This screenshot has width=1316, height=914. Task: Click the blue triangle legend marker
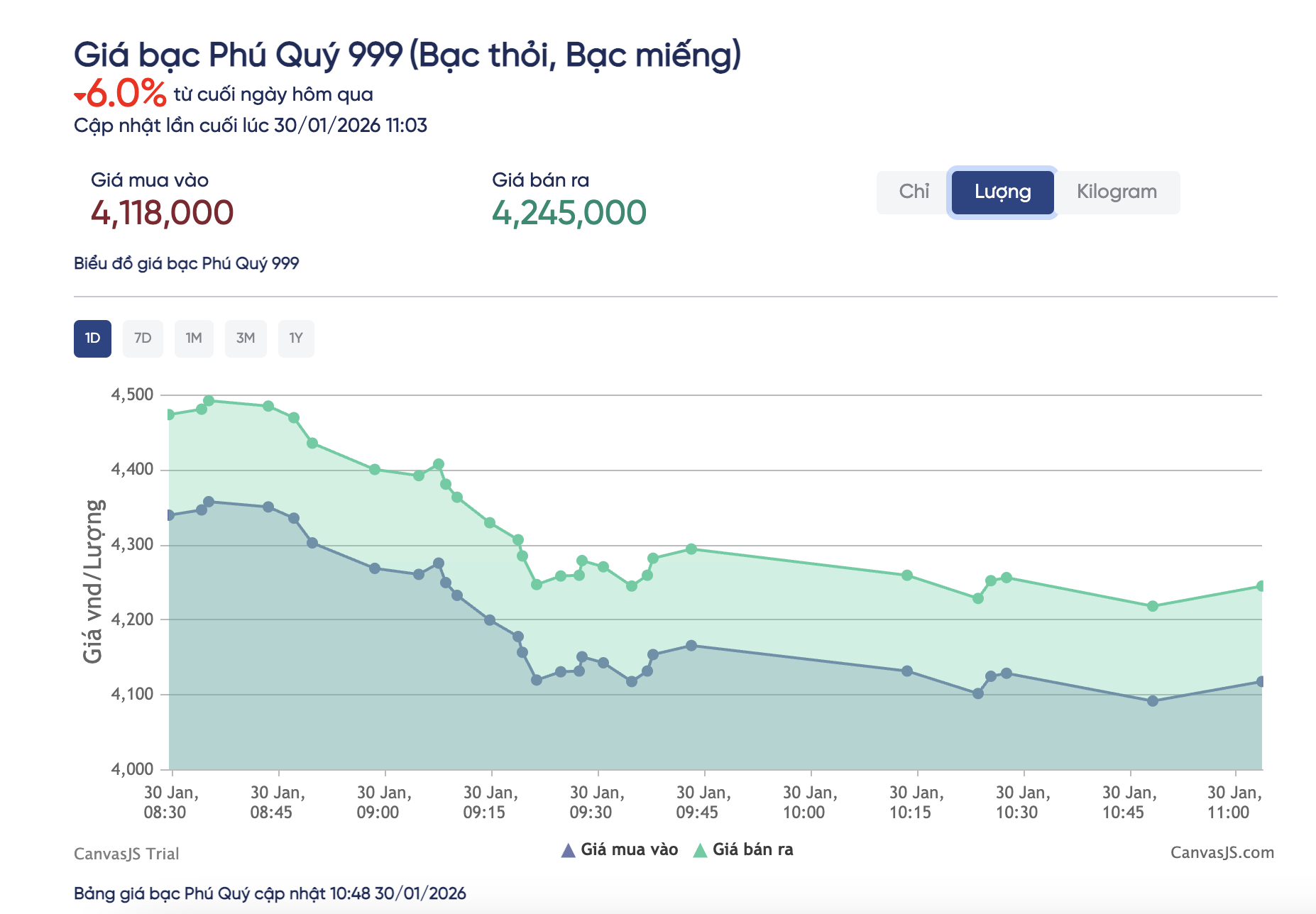click(569, 848)
